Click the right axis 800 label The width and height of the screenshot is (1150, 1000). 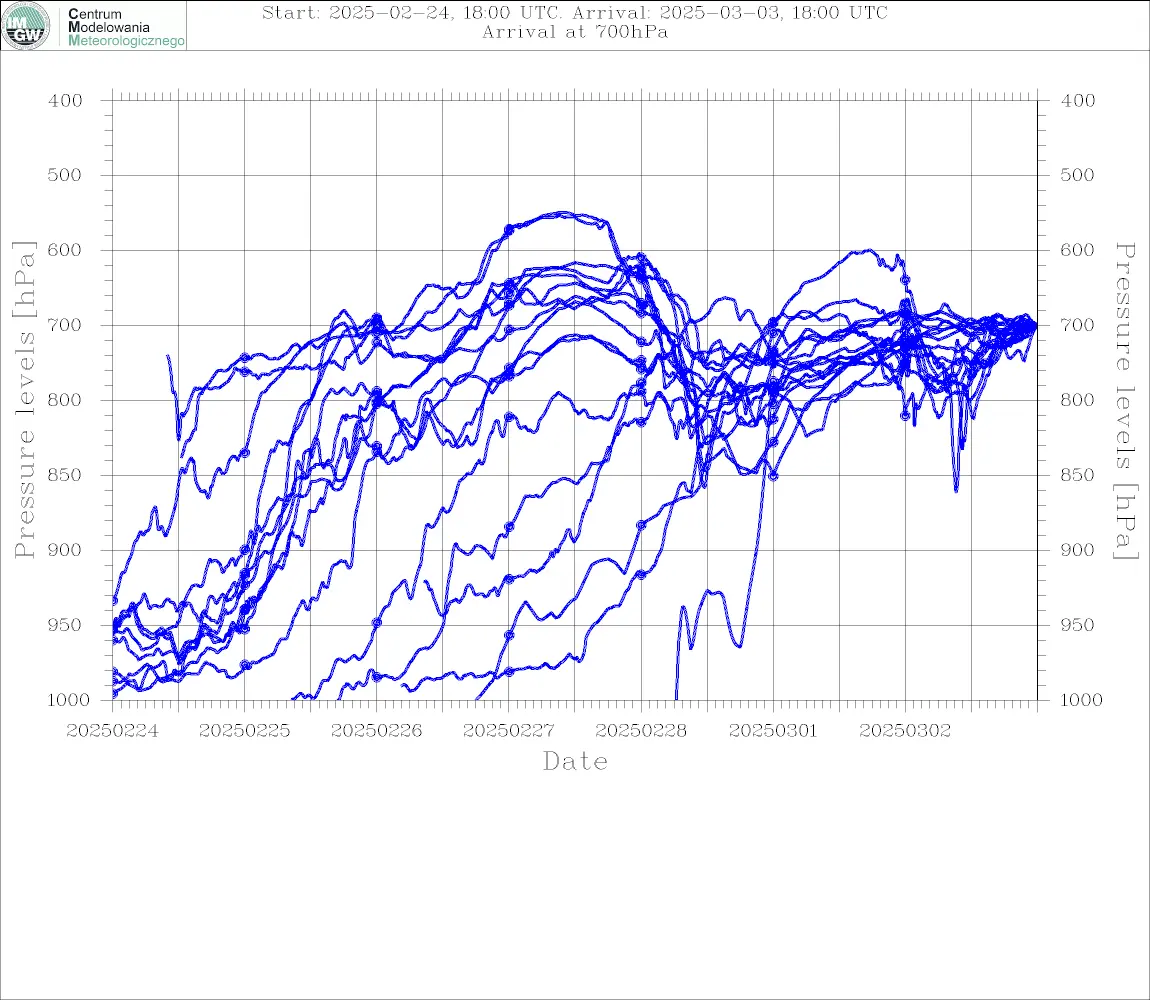click(x=1077, y=400)
